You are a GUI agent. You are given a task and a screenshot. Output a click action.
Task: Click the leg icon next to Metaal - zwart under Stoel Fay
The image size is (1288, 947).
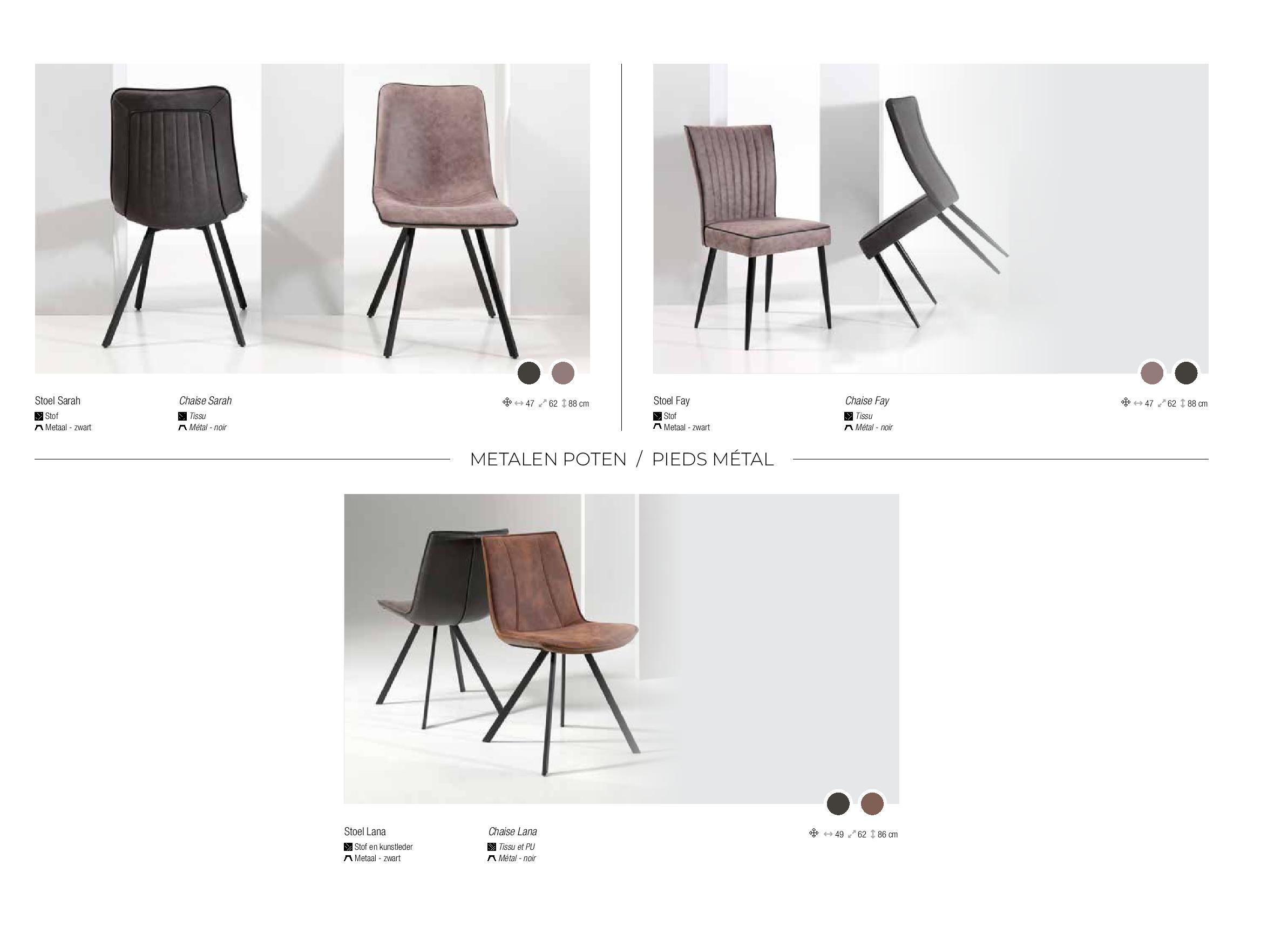pos(657,427)
